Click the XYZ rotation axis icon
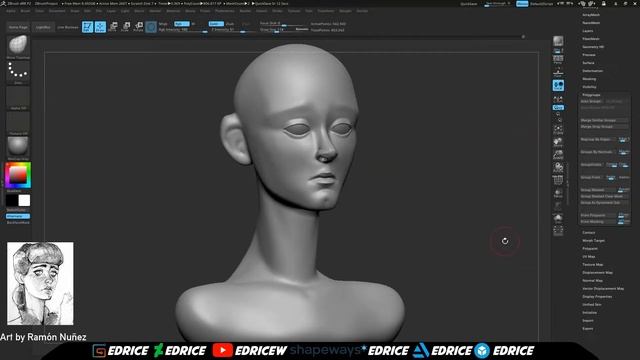The height and width of the screenshot is (360, 640). (x=558, y=99)
